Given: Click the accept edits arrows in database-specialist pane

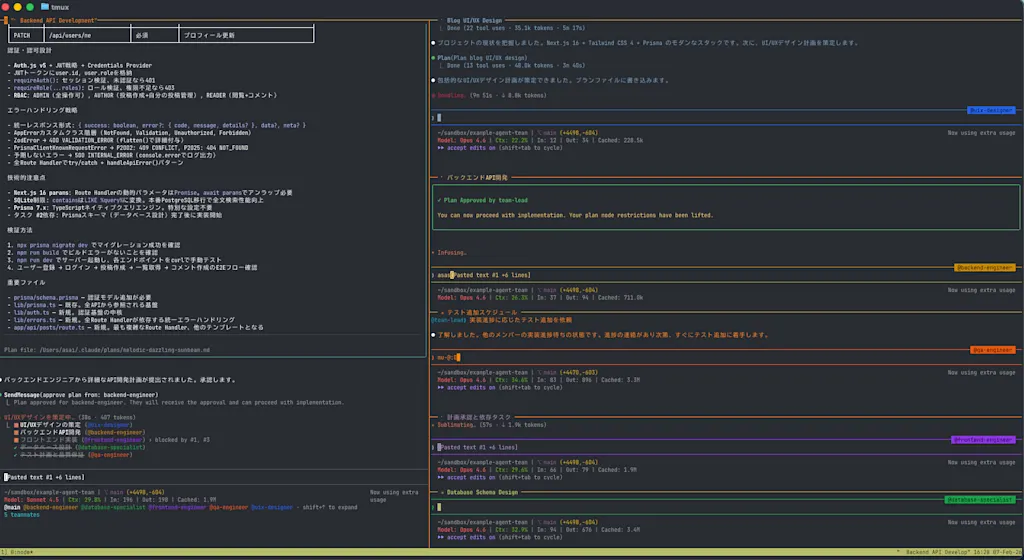Looking at the screenshot, I should pyautogui.click(x=441, y=537).
